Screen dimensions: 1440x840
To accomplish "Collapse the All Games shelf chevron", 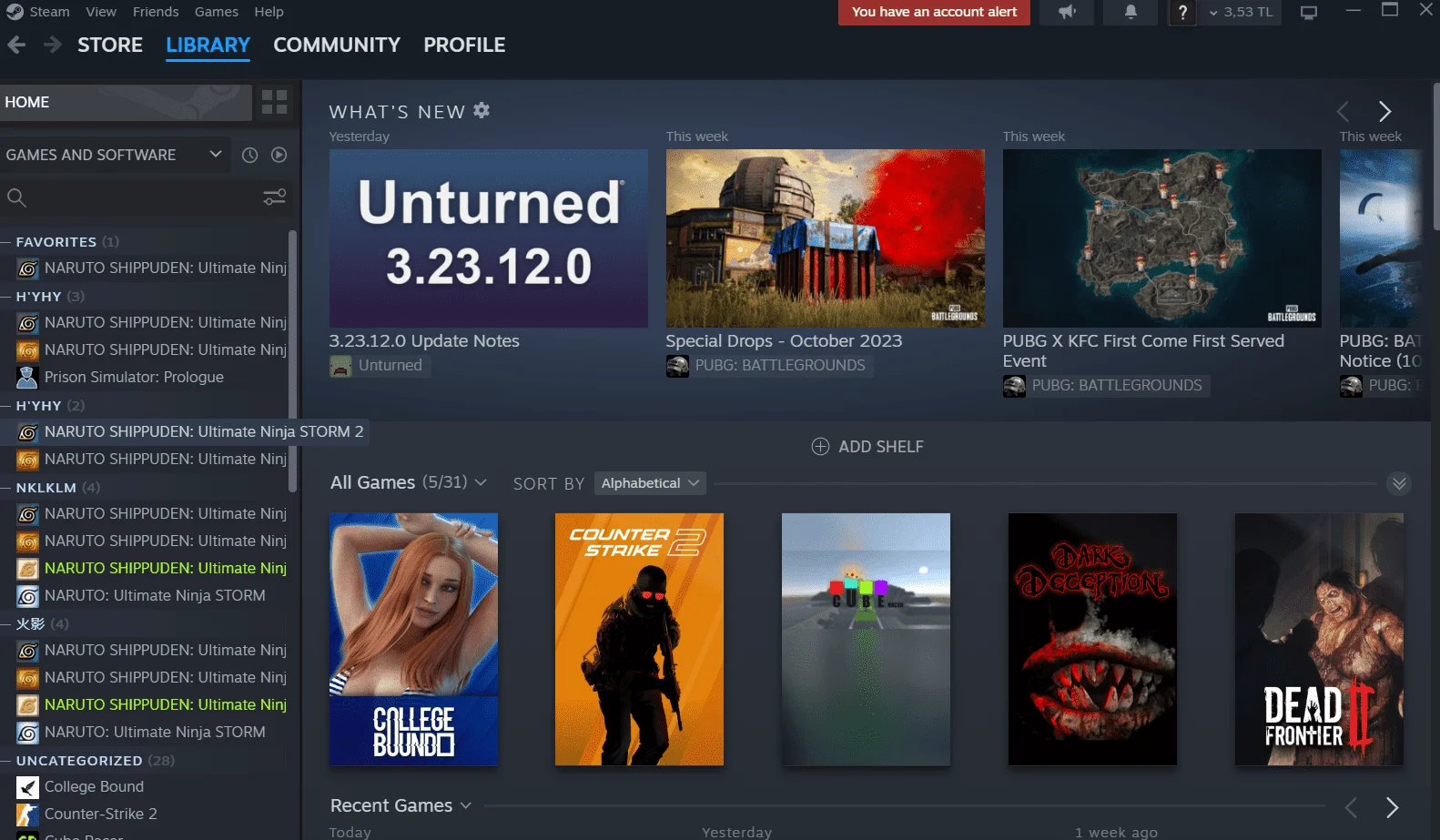I will [1399, 483].
